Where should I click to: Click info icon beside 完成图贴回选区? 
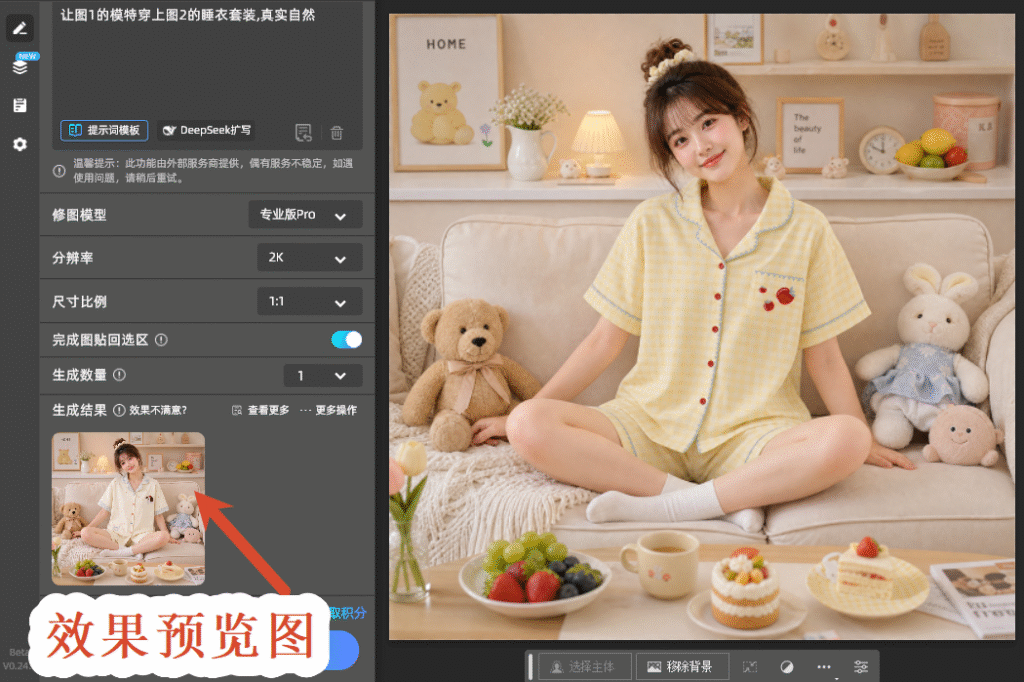(161, 340)
